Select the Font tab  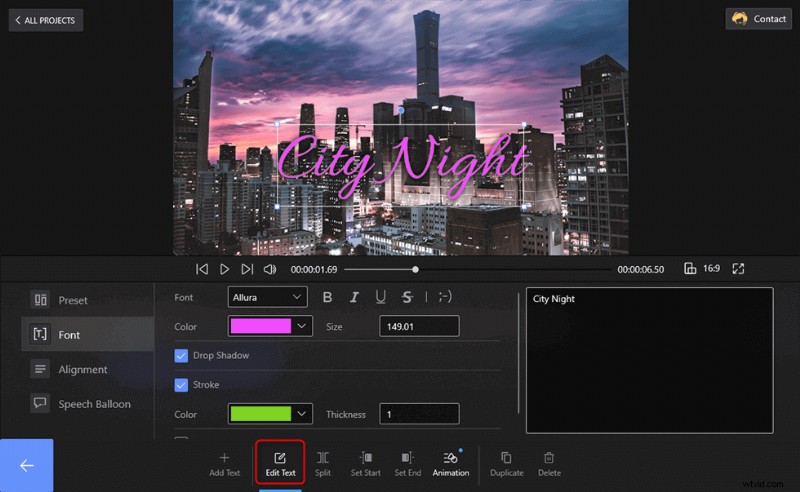click(87, 334)
